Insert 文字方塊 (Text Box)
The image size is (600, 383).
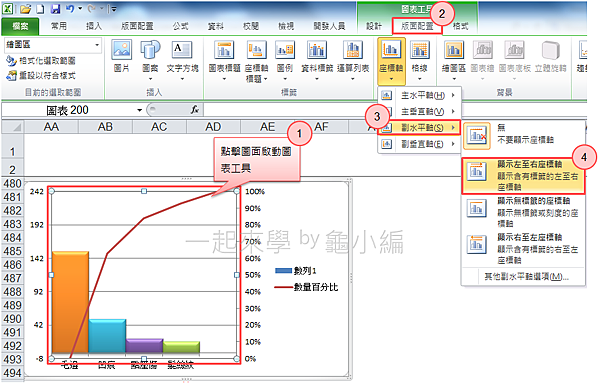pos(182,60)
